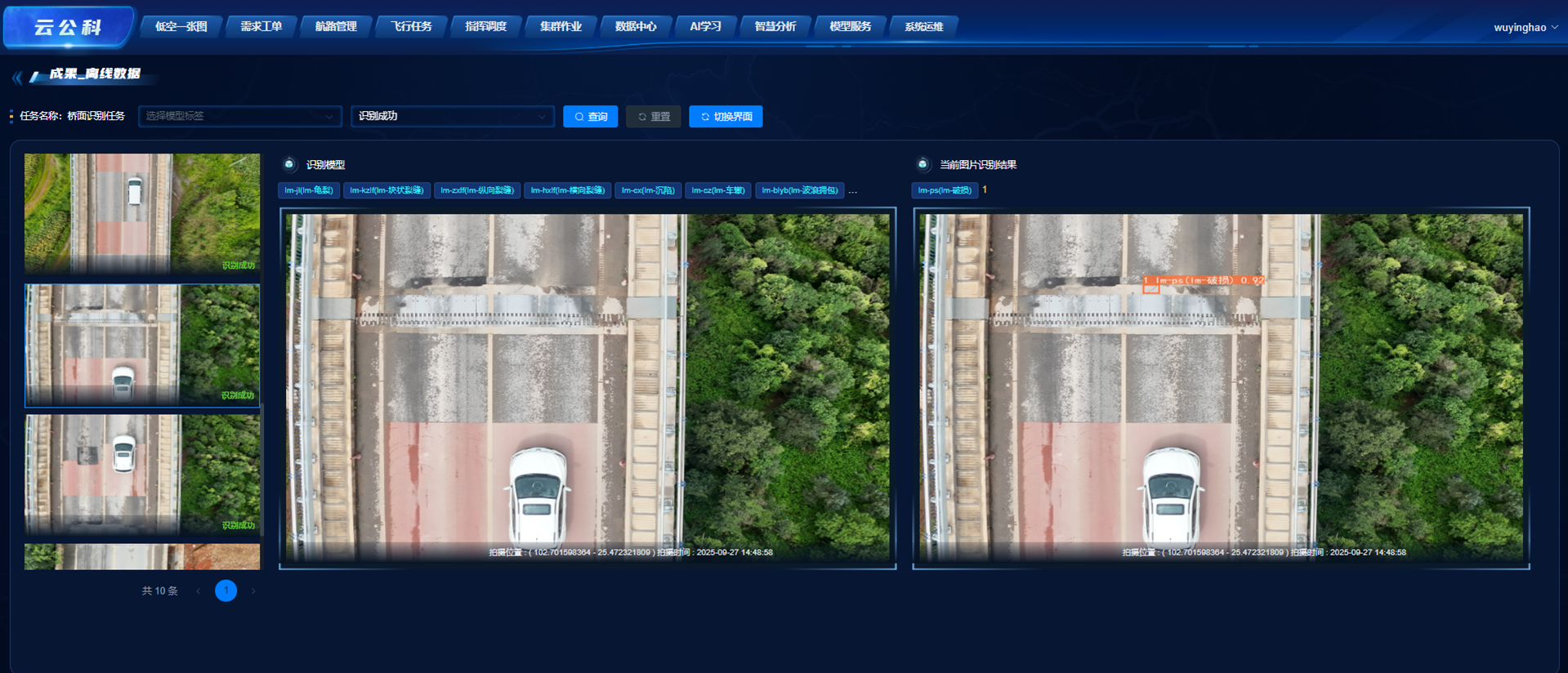1568x673 pixels.
Task: Click the 切换界面 button
Action: point(726,117)
